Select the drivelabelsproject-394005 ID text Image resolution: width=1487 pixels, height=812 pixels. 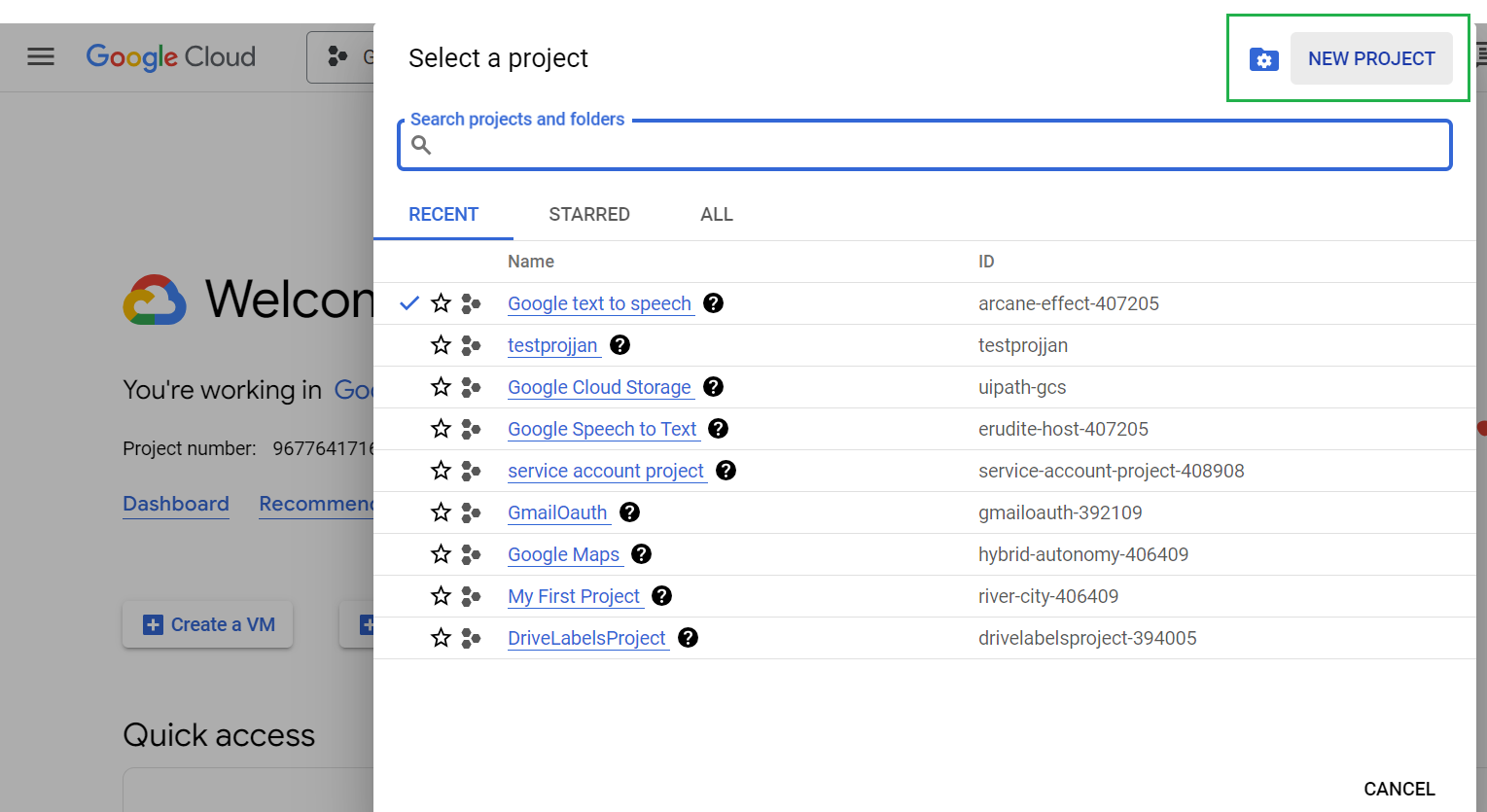(1087, 638)
